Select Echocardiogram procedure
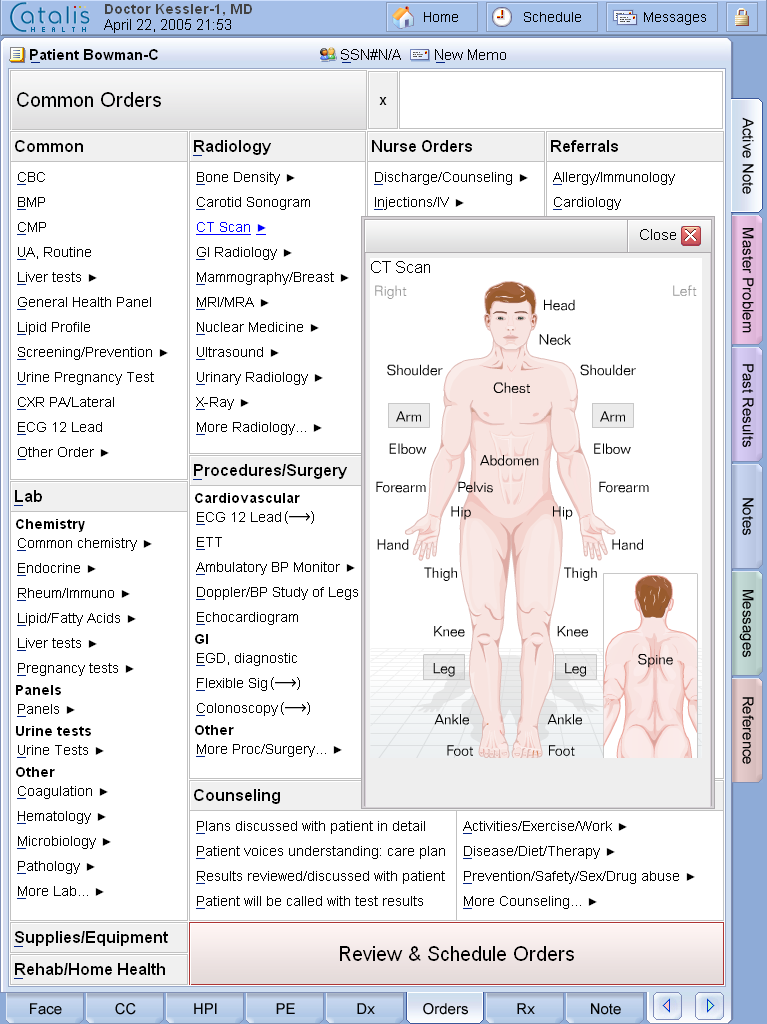Screen dimensions: 767x1024 click(247, 617)
